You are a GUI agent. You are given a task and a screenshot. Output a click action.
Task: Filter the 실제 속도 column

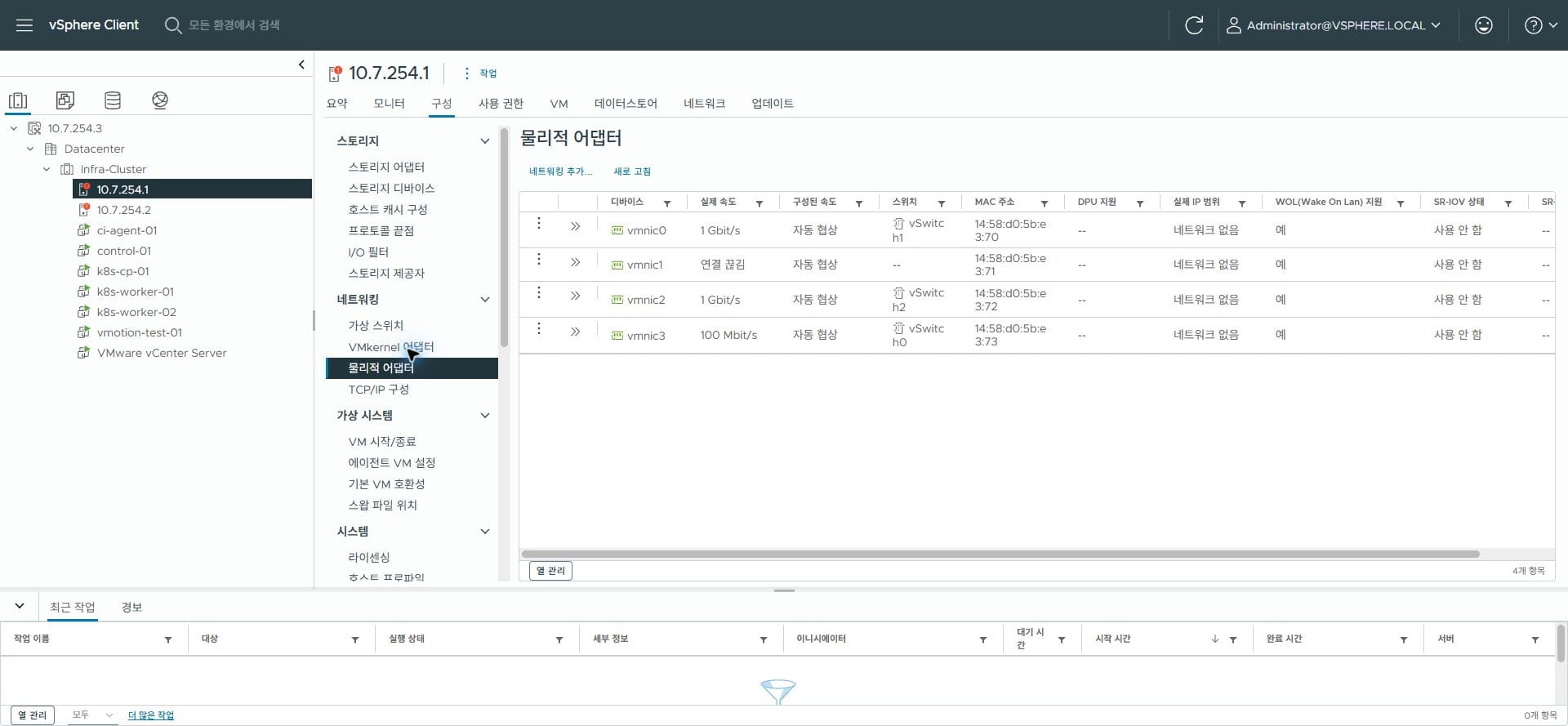[x=759, y=203]
